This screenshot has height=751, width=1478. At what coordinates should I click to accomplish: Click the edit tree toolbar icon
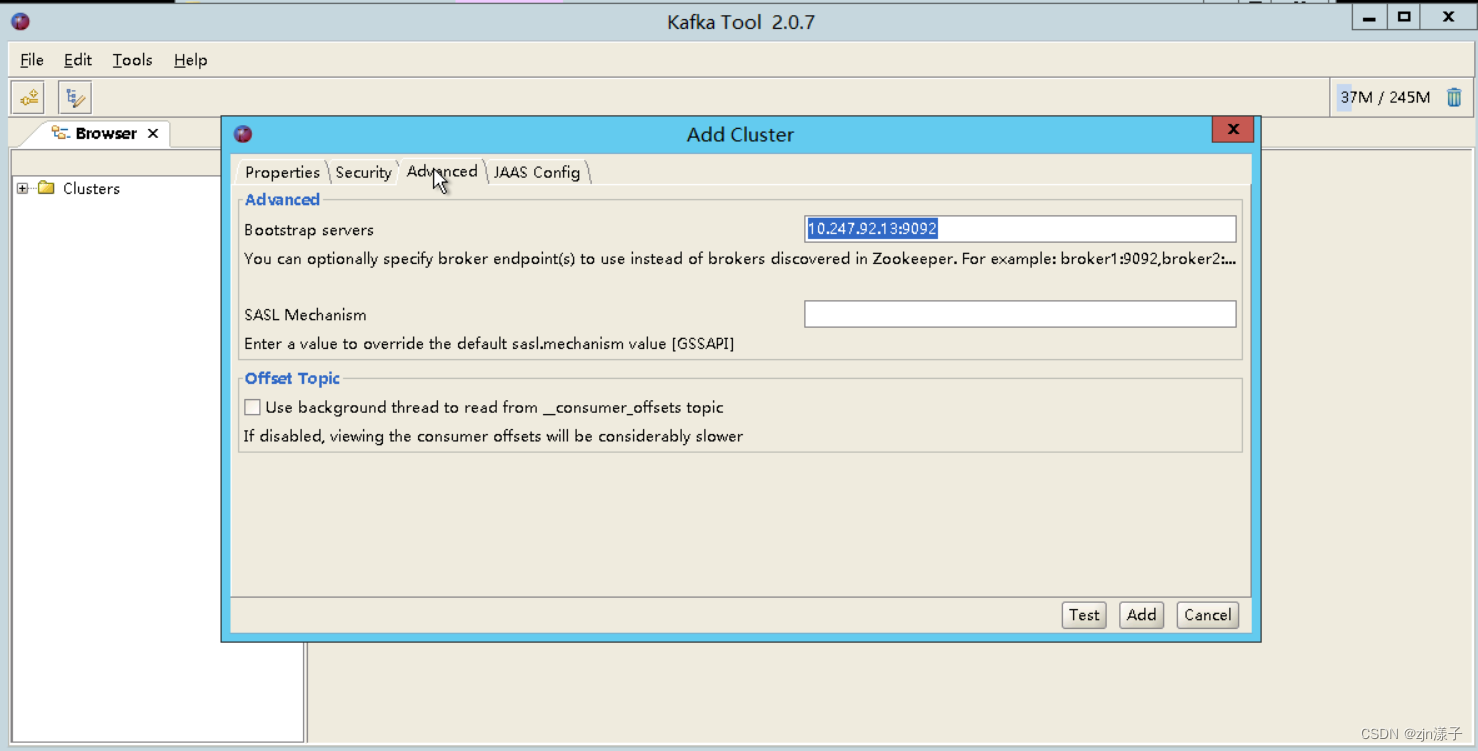click(x=75, y=97)
